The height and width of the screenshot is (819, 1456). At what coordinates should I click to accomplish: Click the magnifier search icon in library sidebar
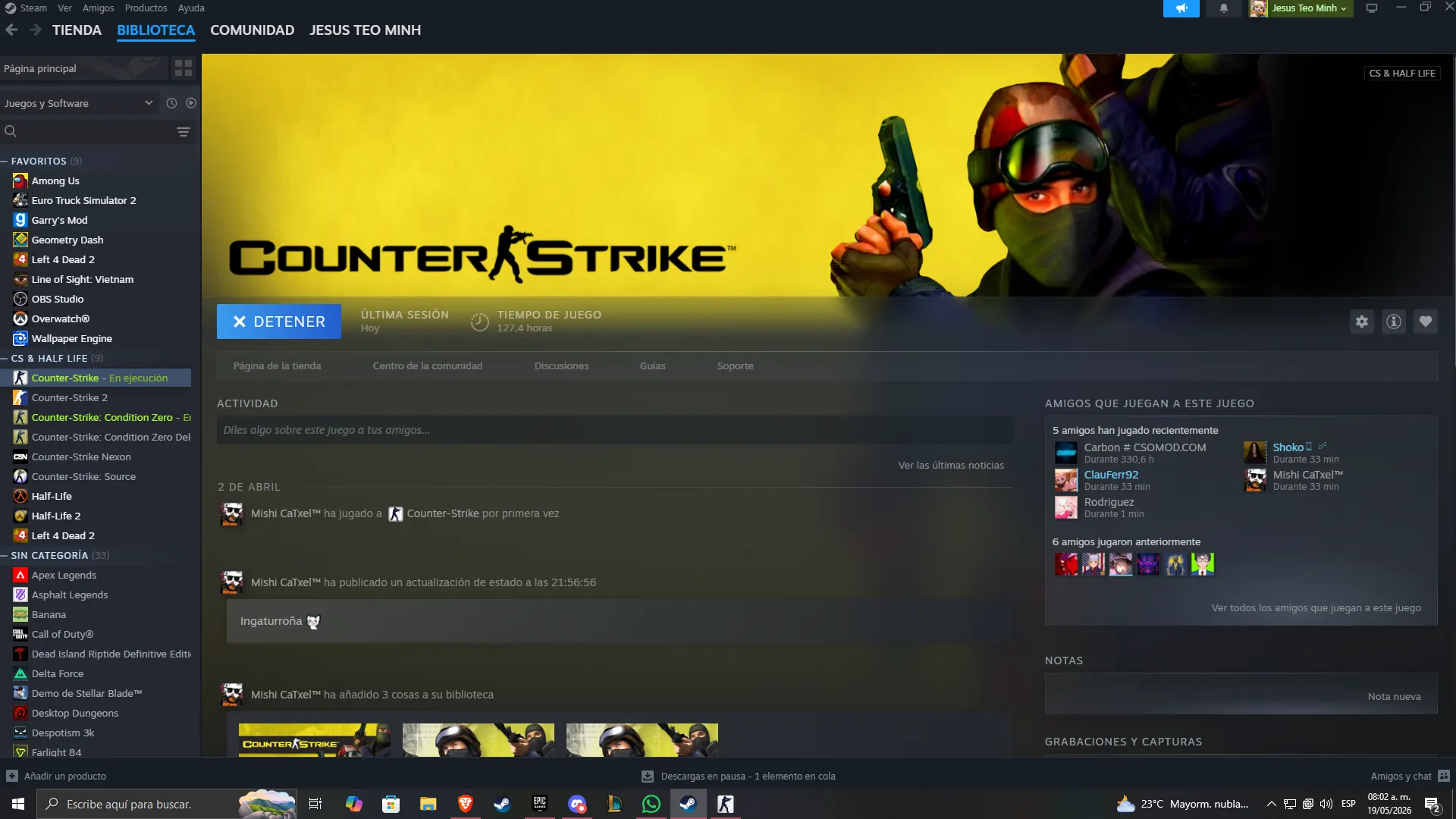click(11, 131)
